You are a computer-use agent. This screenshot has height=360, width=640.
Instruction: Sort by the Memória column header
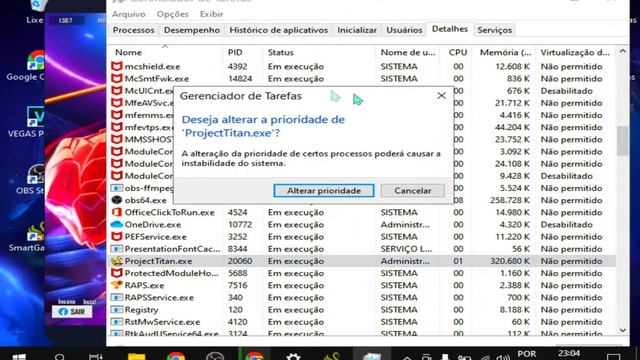point(505,53)
